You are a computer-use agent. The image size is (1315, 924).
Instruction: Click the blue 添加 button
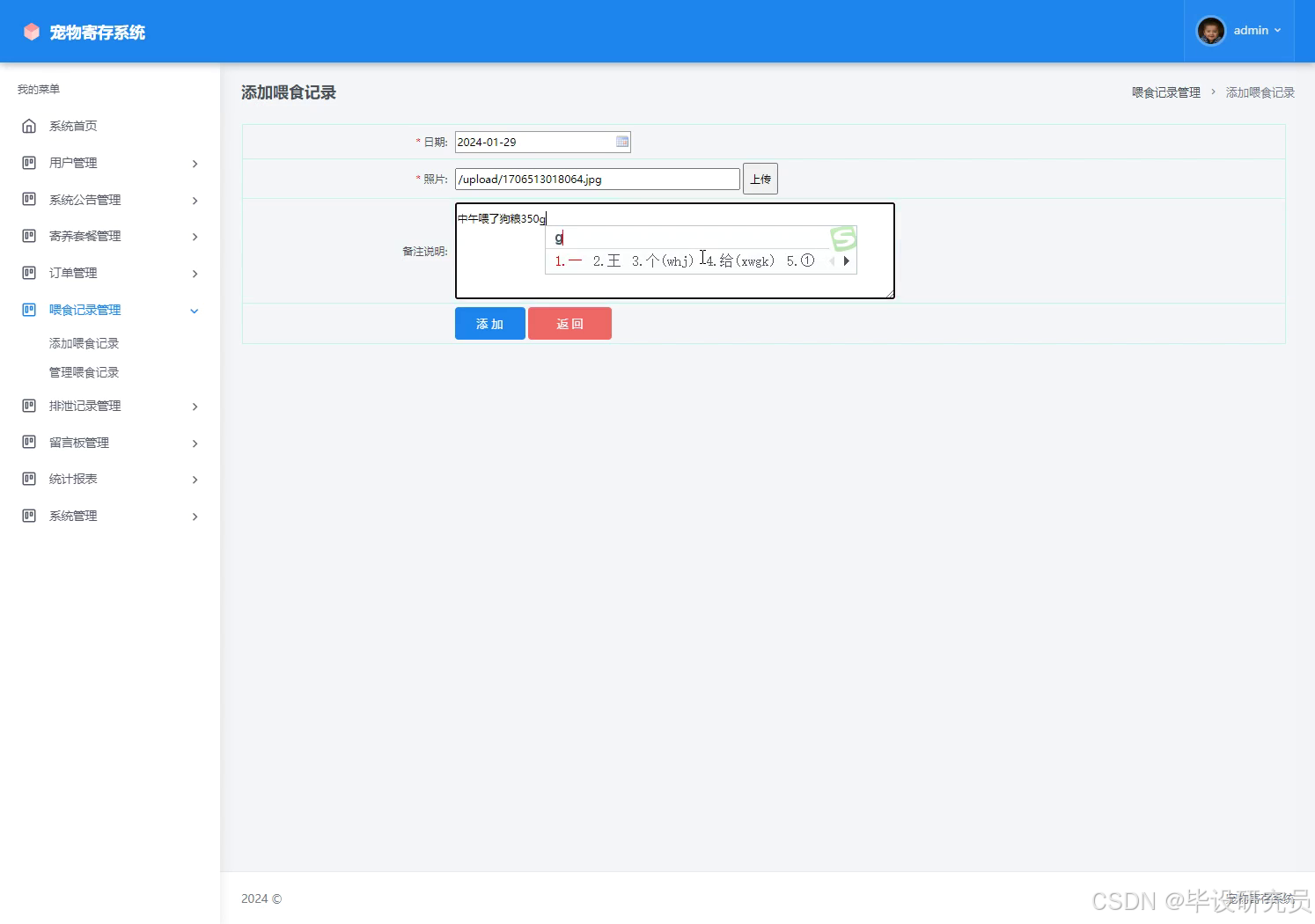point(490,324)
